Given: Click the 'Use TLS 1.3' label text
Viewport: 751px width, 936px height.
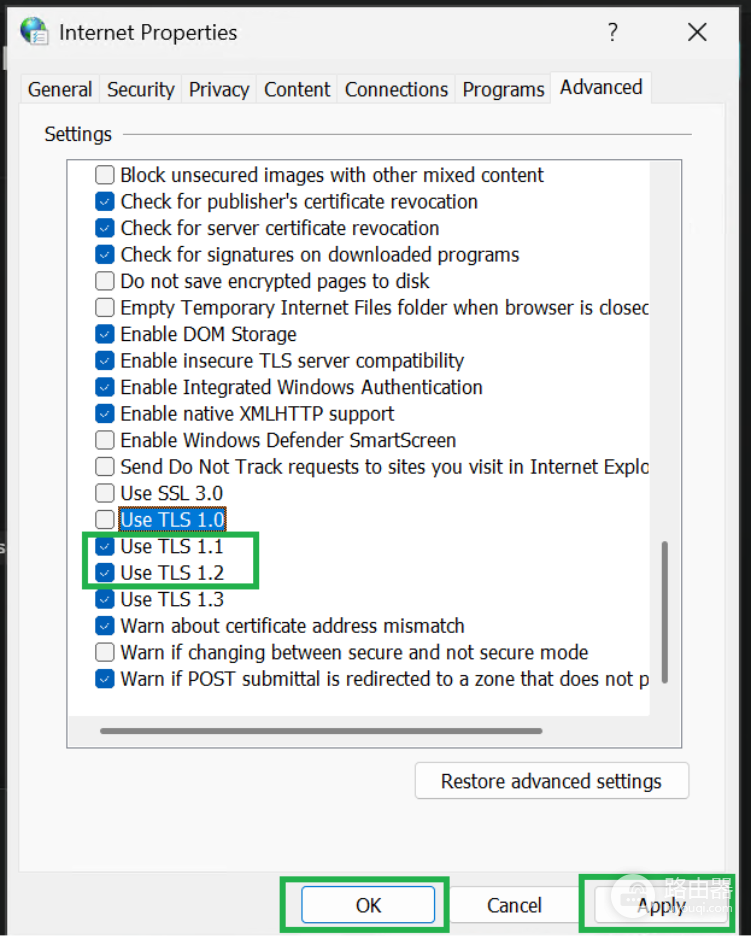Looking at the screenshot, I should (172, 599).
